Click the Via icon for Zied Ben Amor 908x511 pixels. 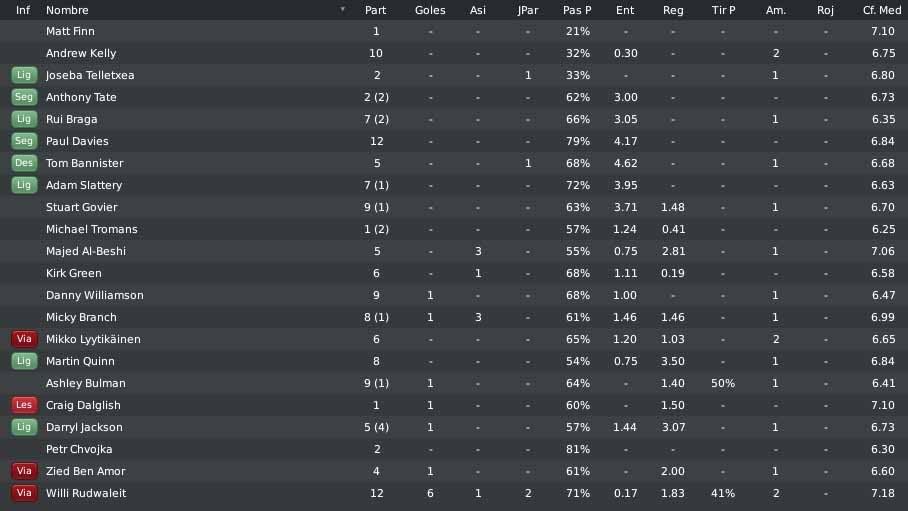24,472
